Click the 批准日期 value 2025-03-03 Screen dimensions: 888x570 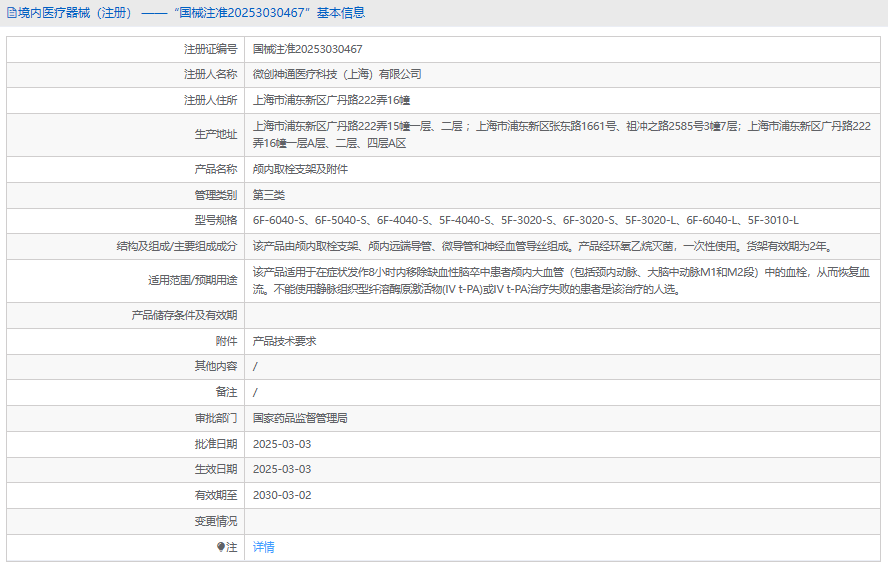(x=282, y=444)
